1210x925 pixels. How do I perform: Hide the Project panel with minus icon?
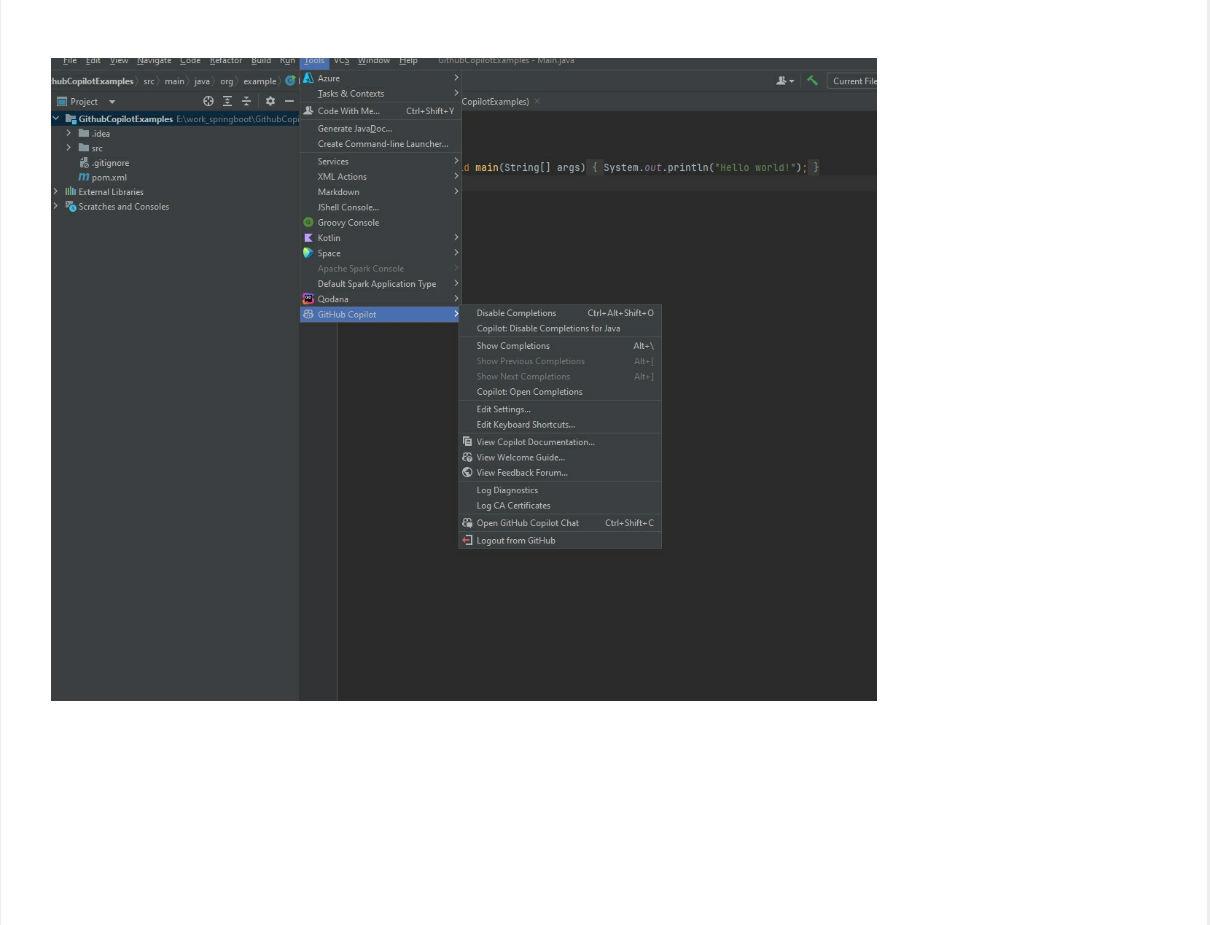click(x=289, y=101)
